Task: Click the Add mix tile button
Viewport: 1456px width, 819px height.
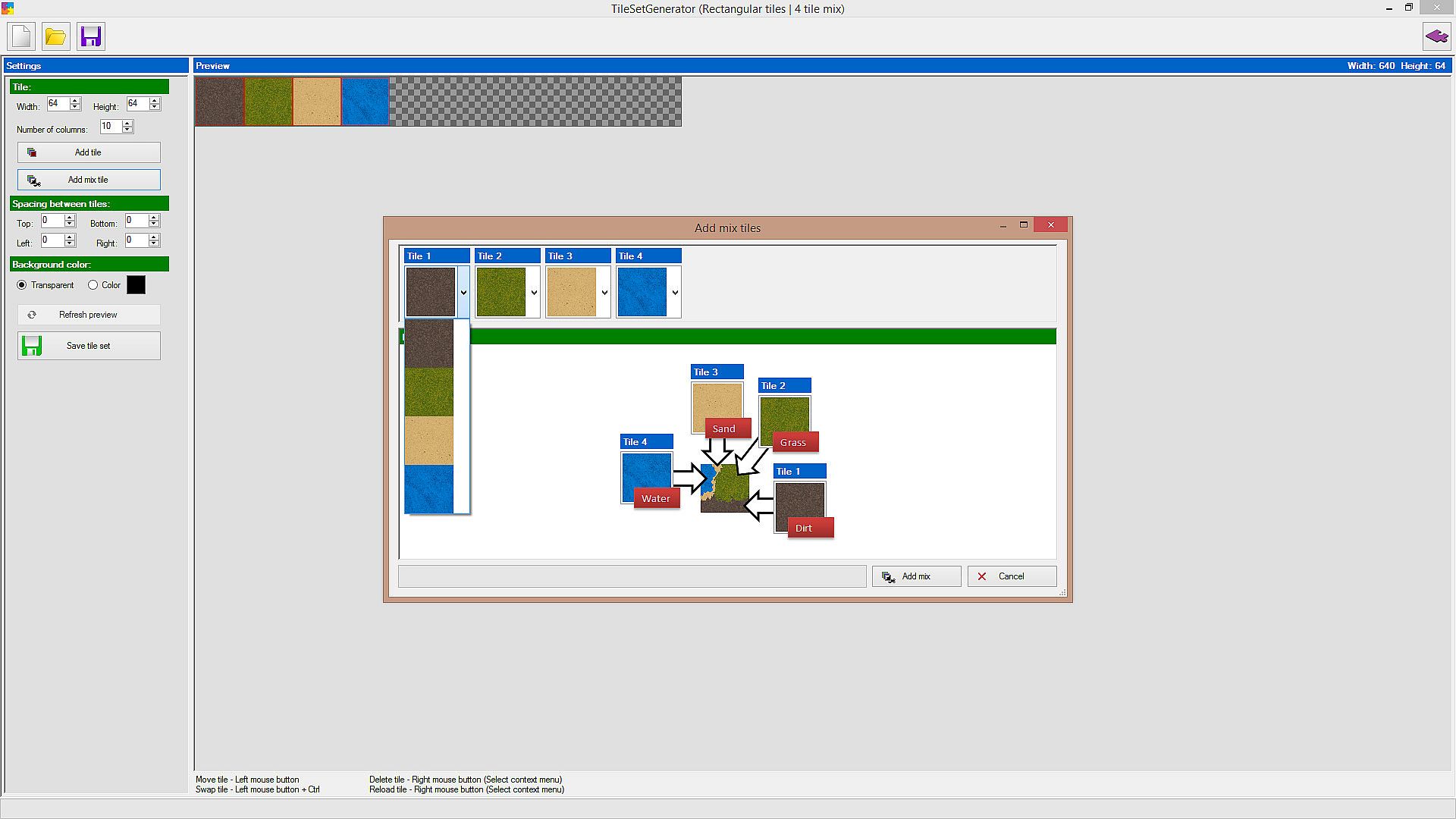Action: coord(89,180)
